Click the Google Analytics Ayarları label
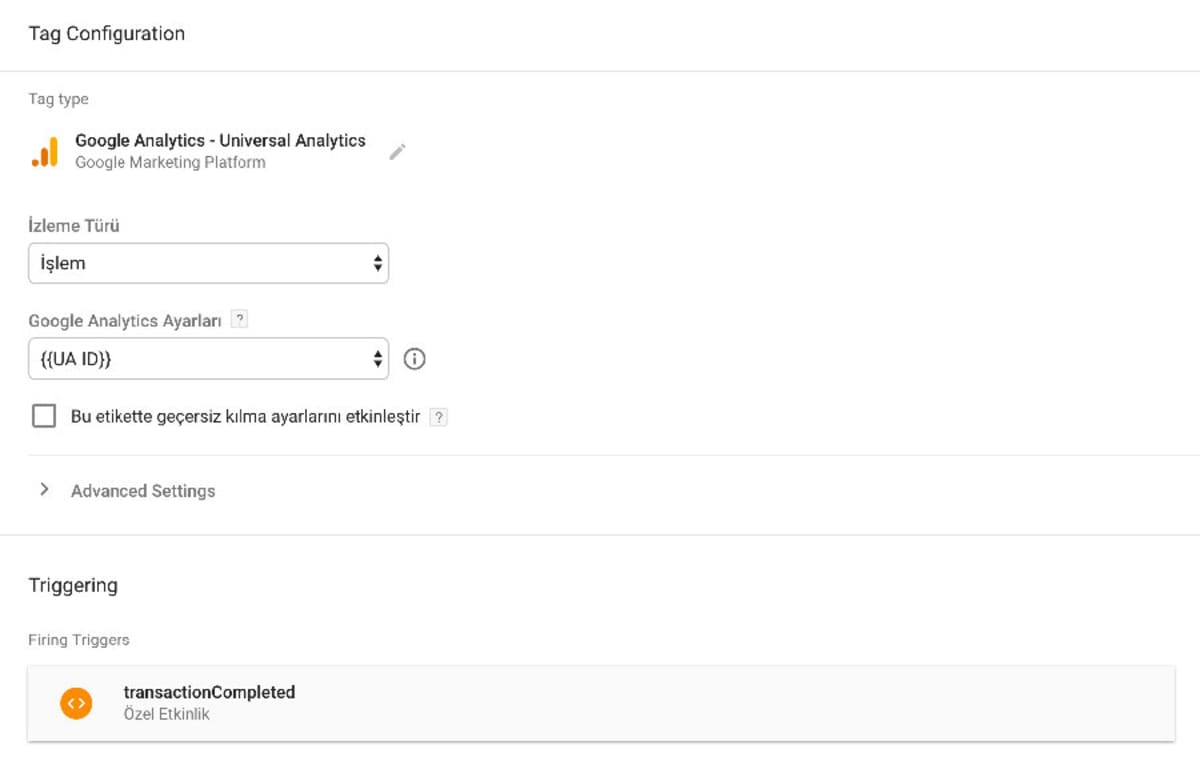 125,321
